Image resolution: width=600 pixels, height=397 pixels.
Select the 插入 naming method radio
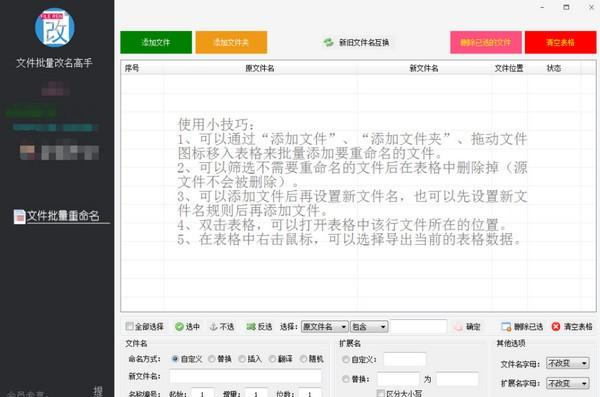point(242,359)
